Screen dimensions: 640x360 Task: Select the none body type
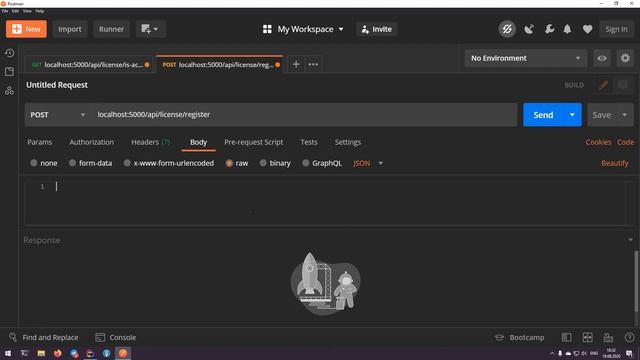[33, 163]
